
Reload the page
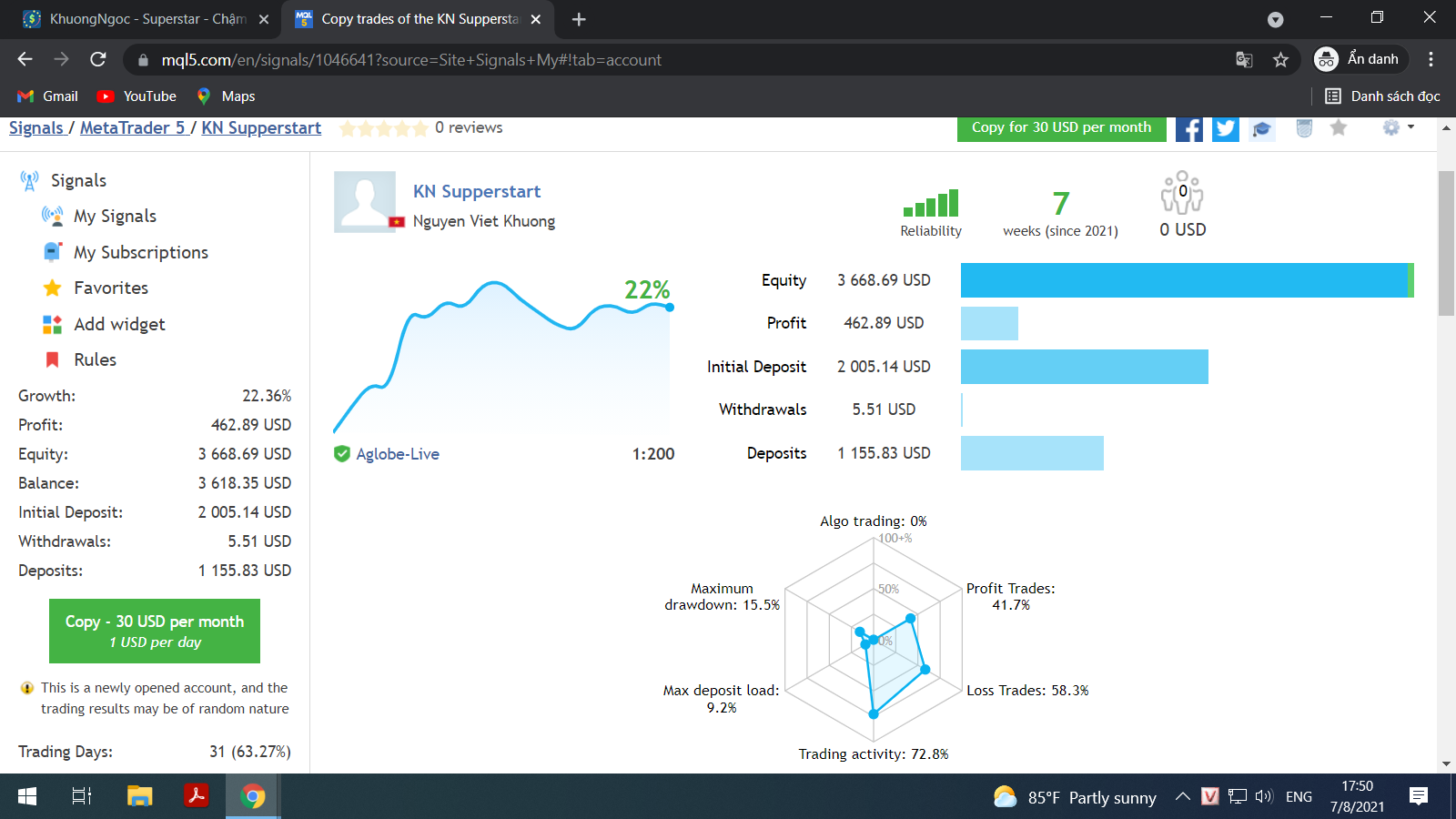98,59
